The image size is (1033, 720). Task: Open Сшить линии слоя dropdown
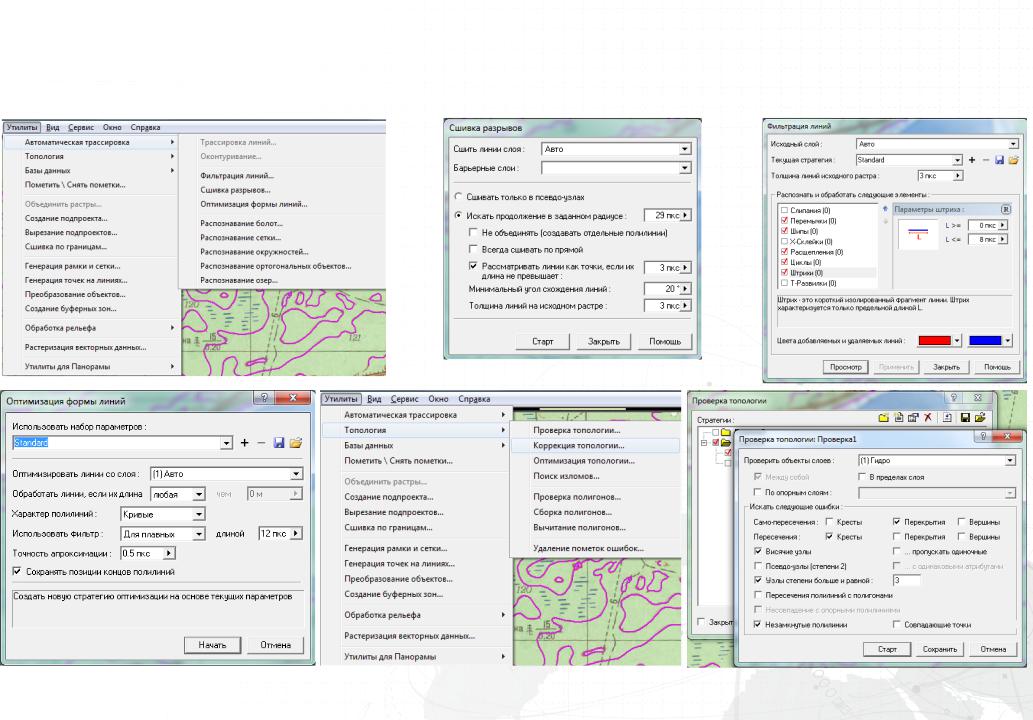(x=684, y=150)
